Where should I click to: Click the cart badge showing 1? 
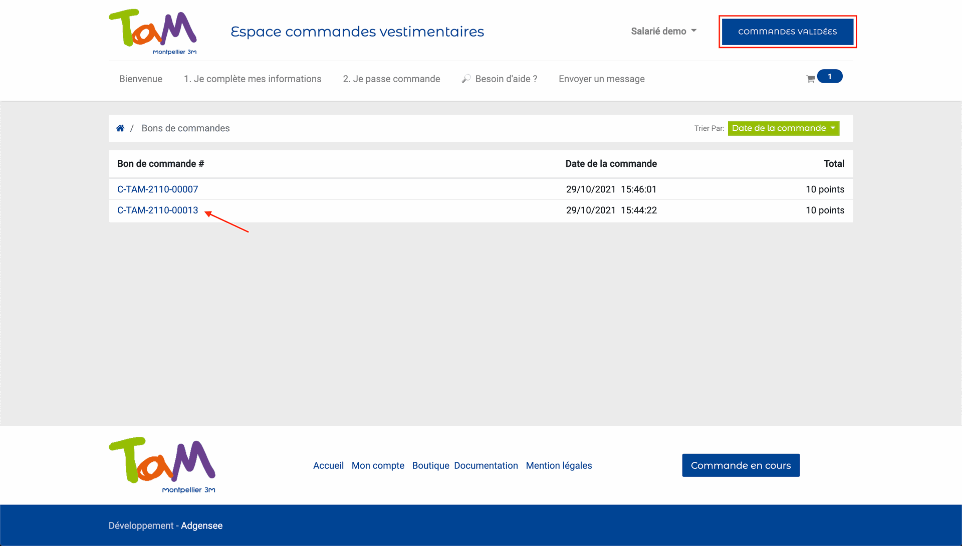point(830,76)
